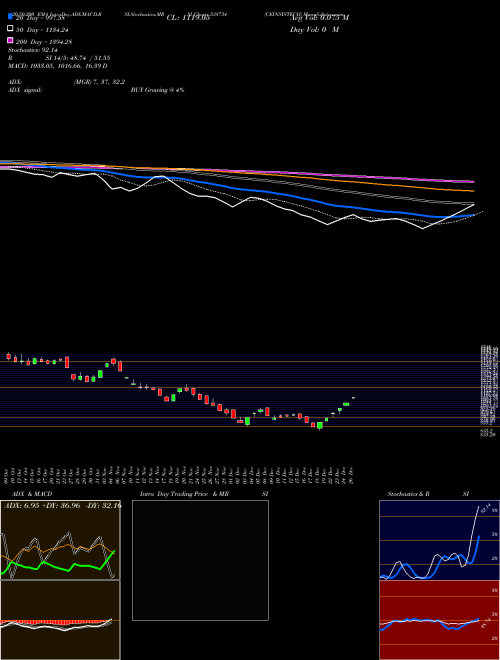Click the empty Intra Day Trading Price box
Image resolution: width=500 pixels, height=660 pixels.
(x=200, y=560)
